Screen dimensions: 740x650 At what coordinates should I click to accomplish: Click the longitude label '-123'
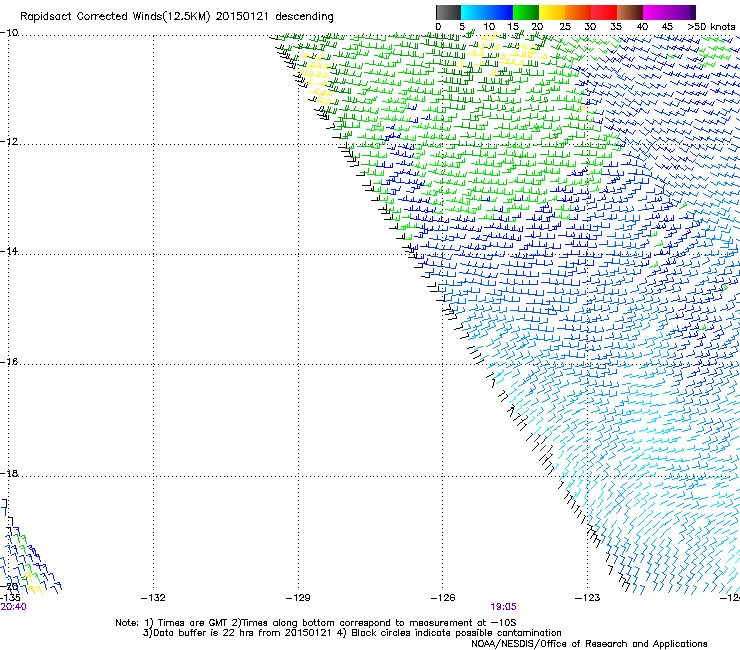[x=588, y=598]
